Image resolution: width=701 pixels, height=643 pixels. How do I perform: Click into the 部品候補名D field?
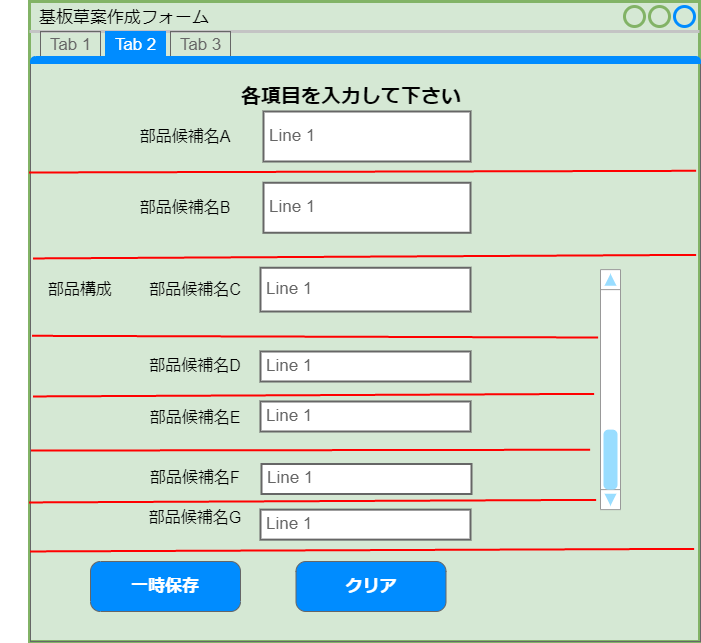point(366,366)
